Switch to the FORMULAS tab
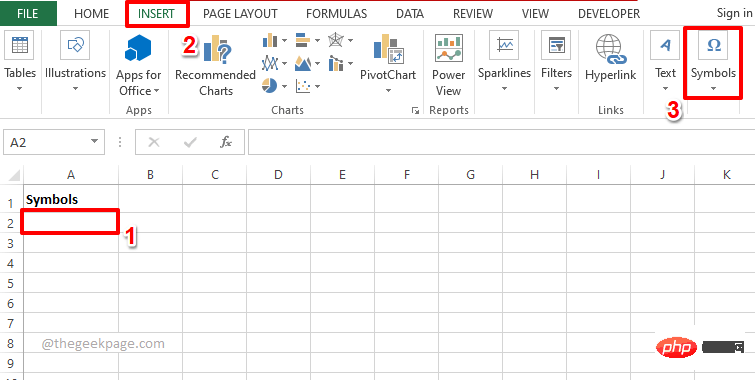Image resolution: width=755 pixels, height=380 pixels. click(x=336, y=13)
